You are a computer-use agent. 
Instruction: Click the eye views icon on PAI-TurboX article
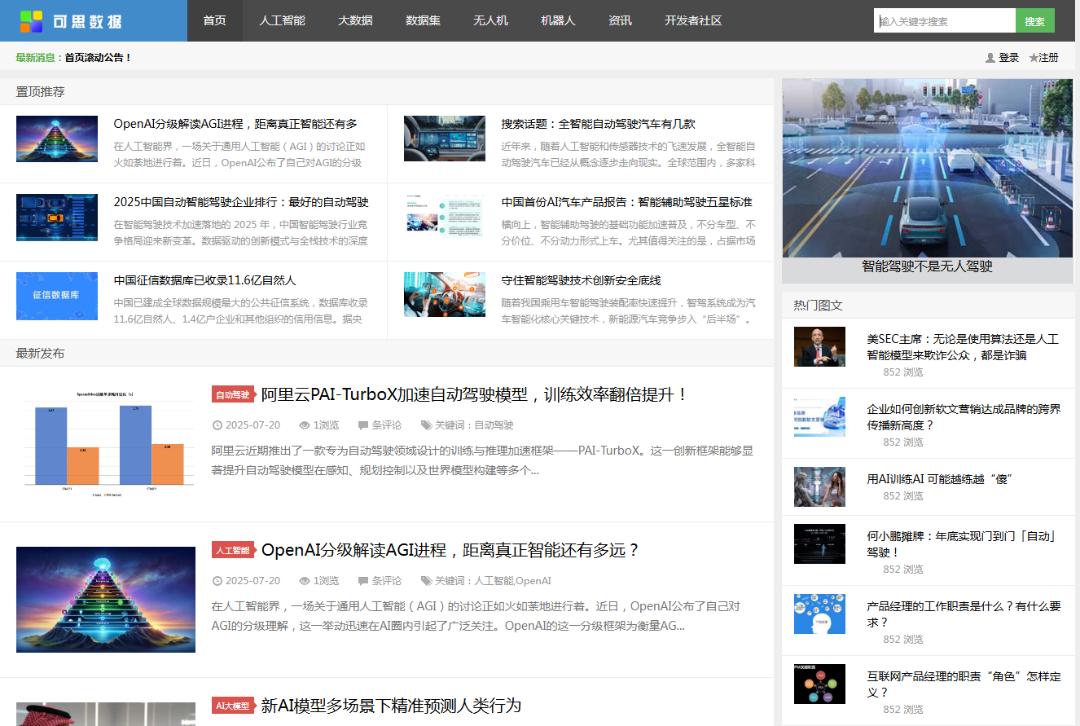point(304,426)
